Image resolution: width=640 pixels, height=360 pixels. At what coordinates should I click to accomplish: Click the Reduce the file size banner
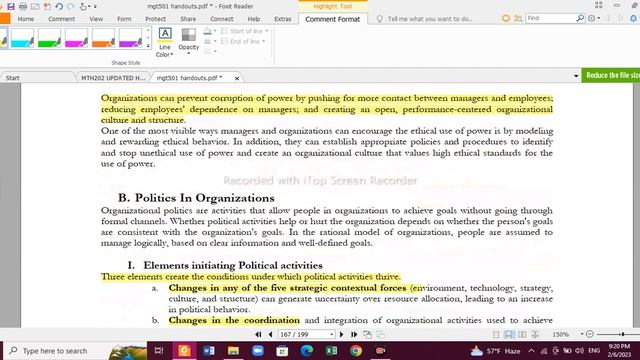pos(611,76)
